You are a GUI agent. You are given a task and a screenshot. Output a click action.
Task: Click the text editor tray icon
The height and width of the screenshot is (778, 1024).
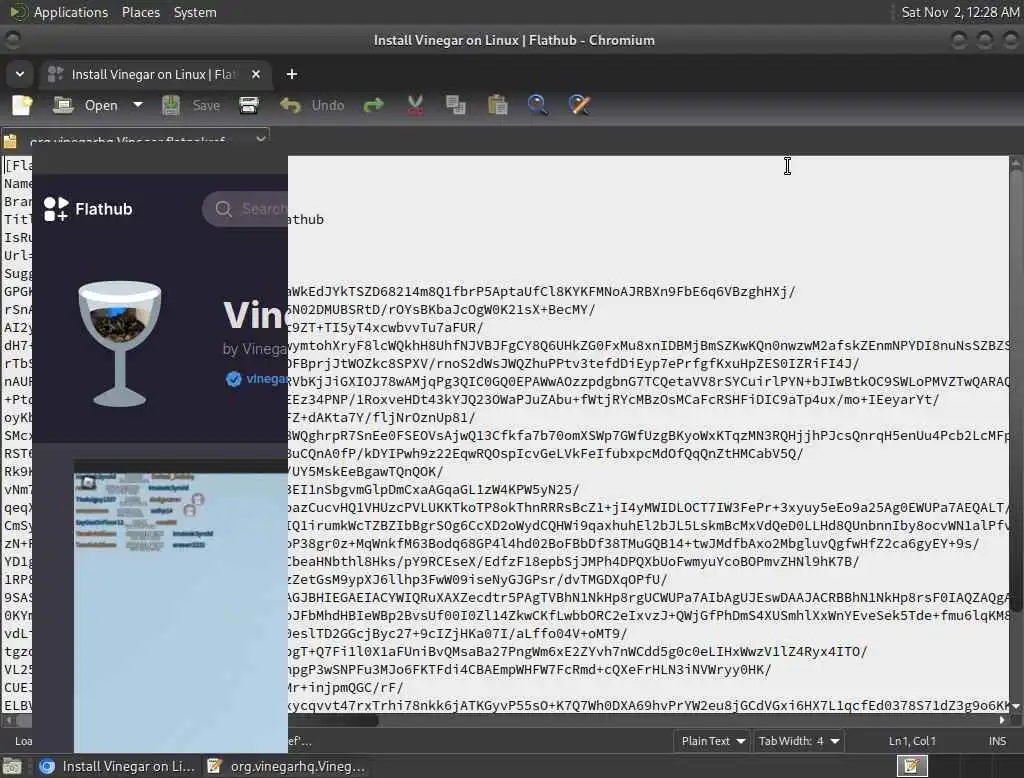point(912,766)
